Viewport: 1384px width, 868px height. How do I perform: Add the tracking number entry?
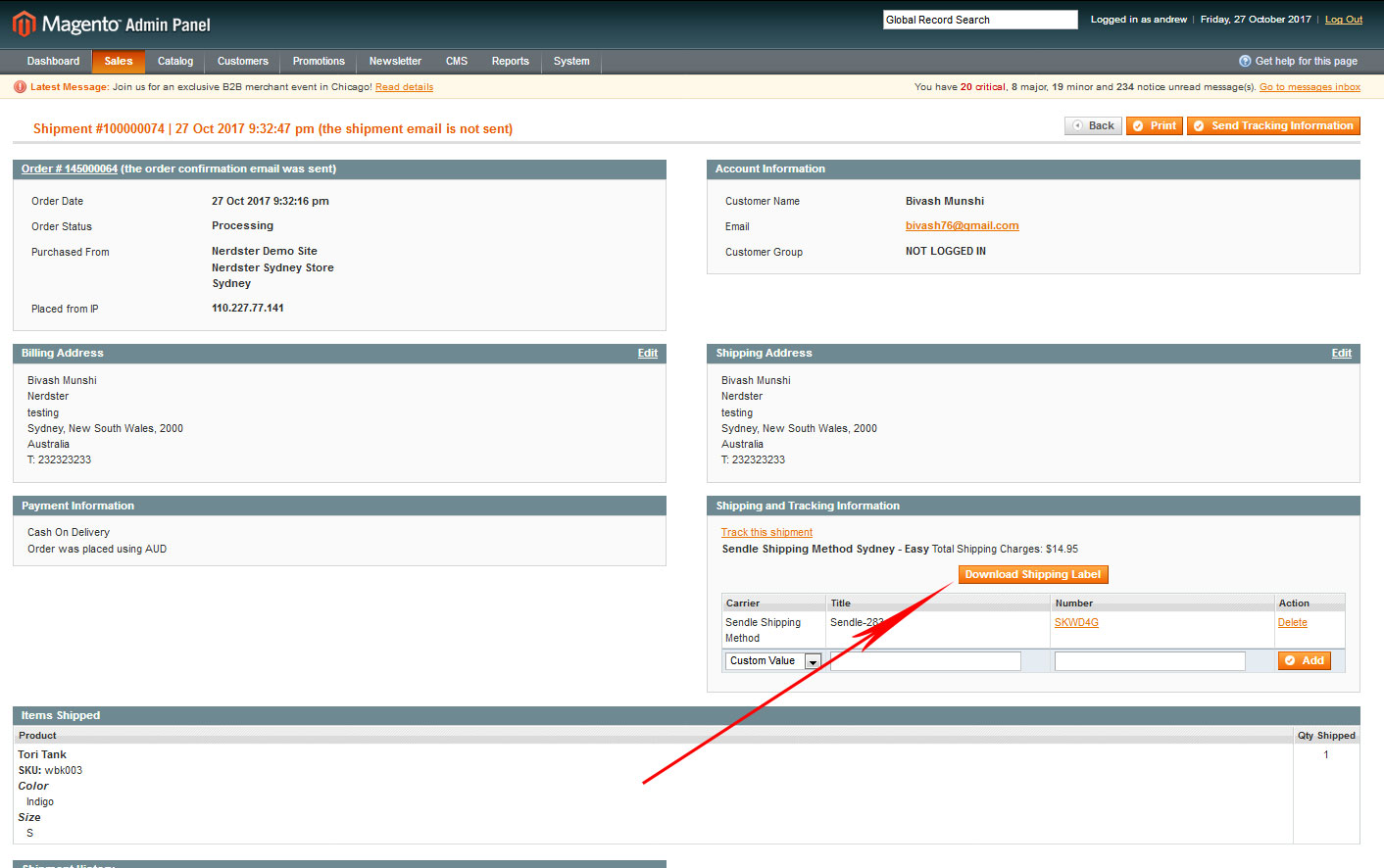click(x=1304, y=661)
